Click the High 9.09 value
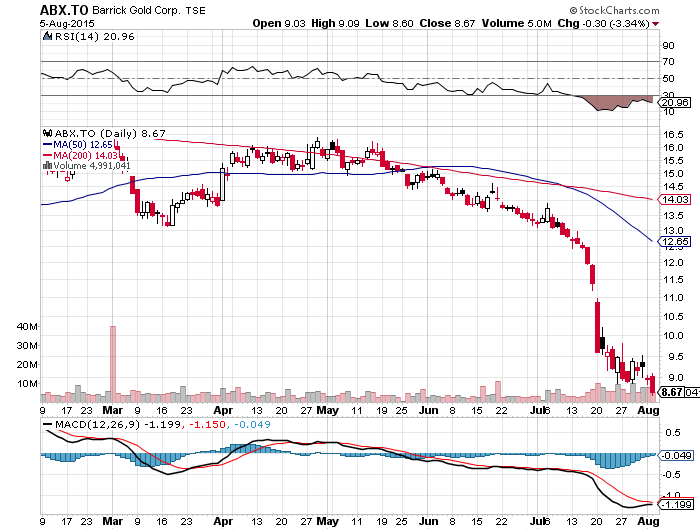The height and width of the screenshot is (530, 700). click(335, 23)
